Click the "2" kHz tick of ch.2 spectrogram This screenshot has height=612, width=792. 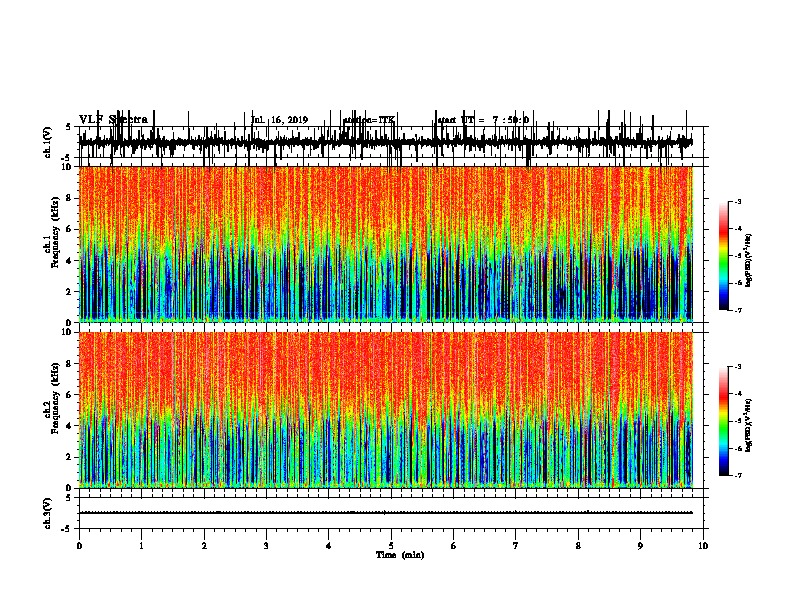coord(70,456)
